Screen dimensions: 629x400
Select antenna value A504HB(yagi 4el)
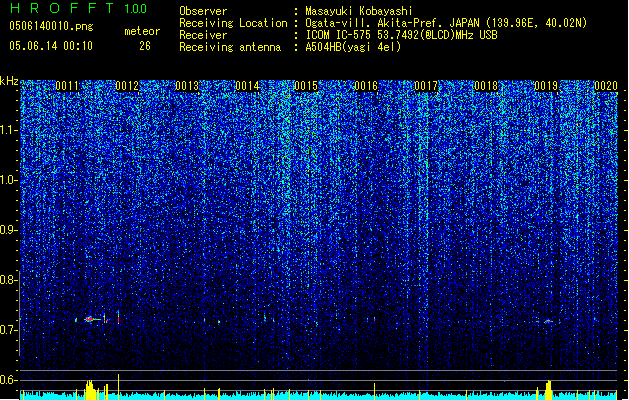click(353, 47)
